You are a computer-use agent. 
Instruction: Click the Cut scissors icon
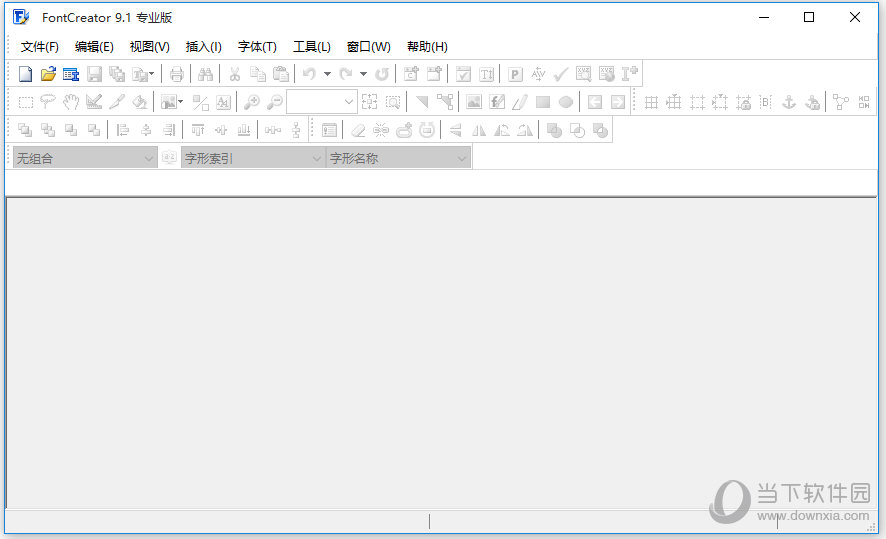(x=234, y=74)
